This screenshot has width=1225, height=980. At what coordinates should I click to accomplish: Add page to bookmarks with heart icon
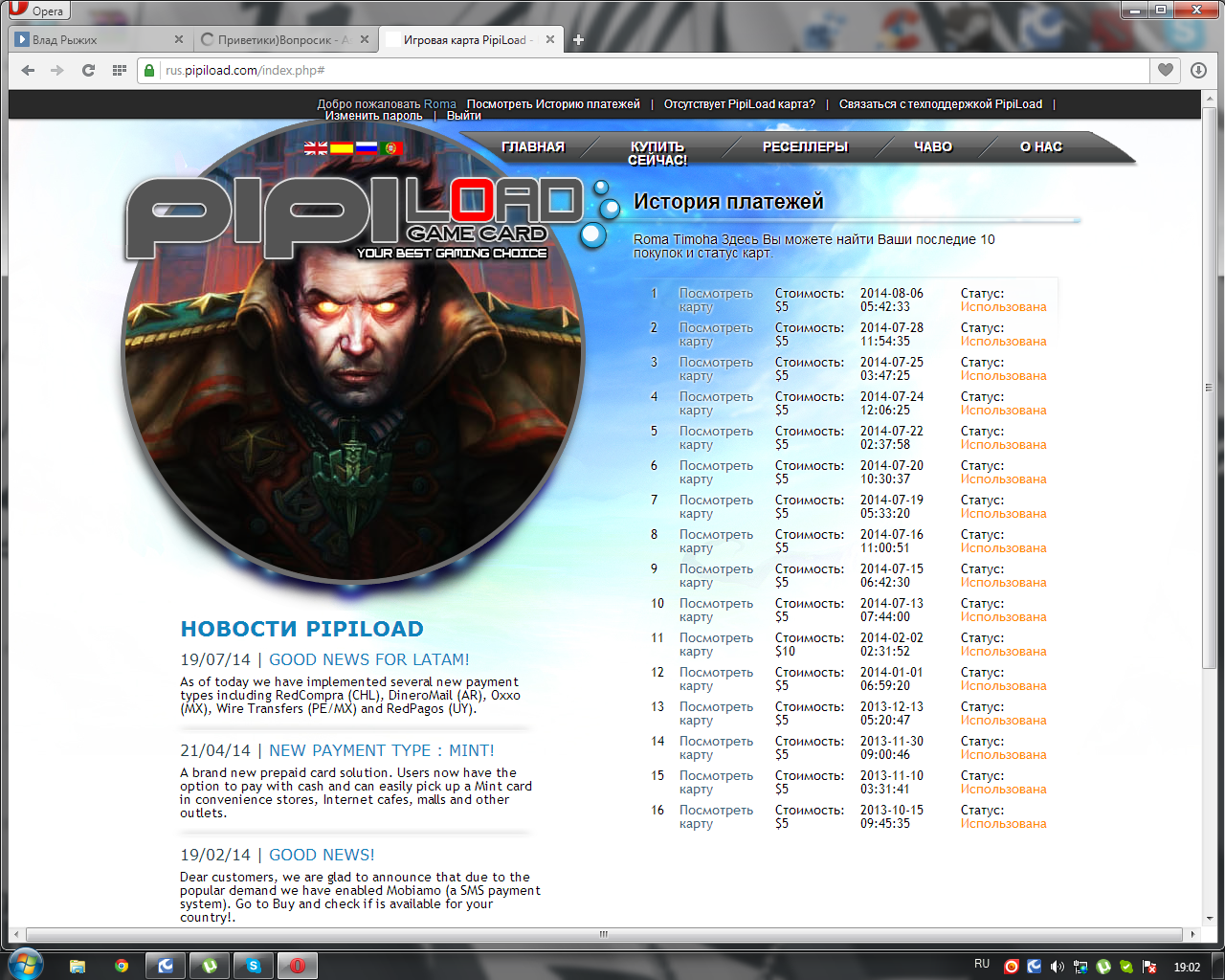(1165, 70)
